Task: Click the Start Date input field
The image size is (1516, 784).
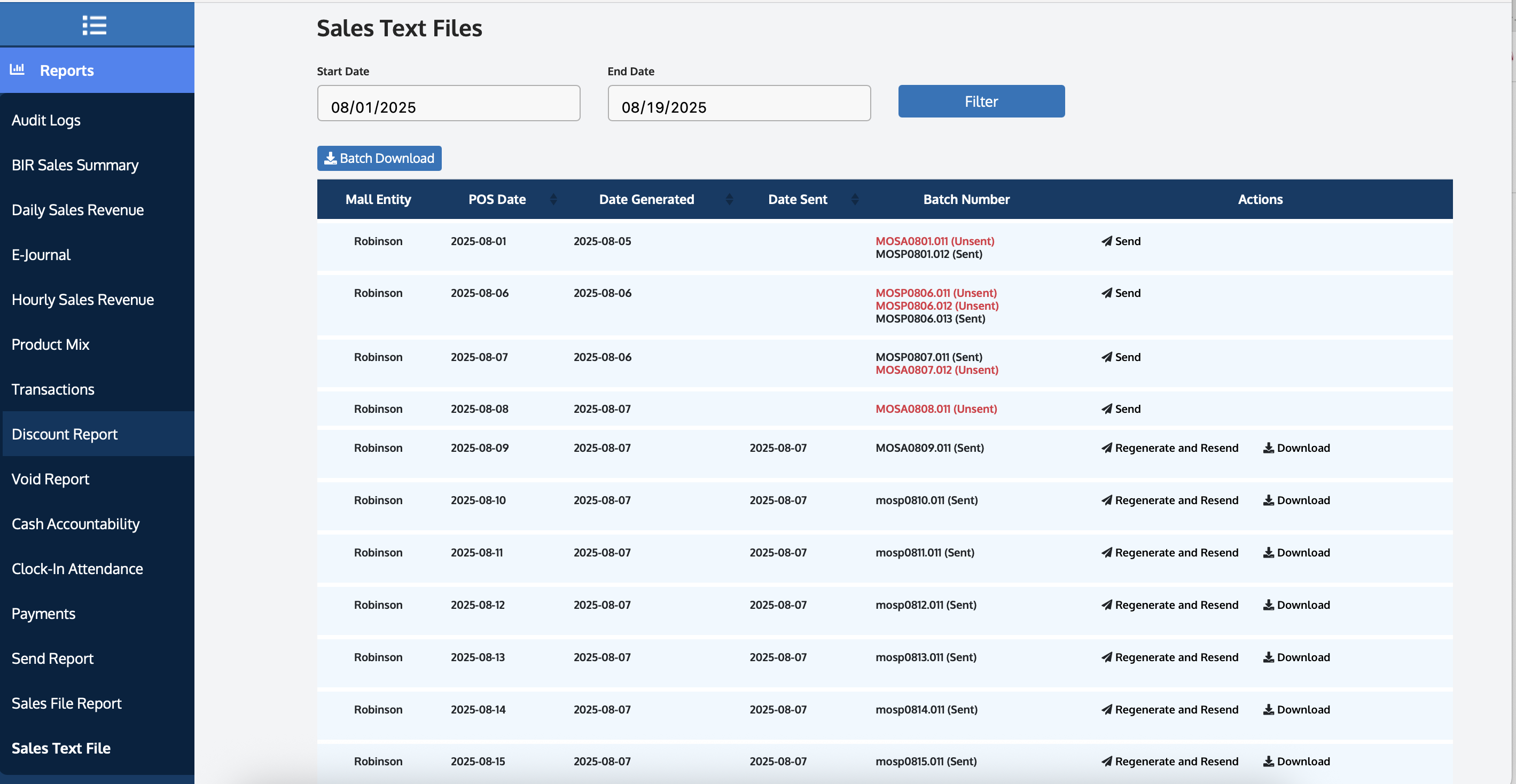Action: pos(448,104)
